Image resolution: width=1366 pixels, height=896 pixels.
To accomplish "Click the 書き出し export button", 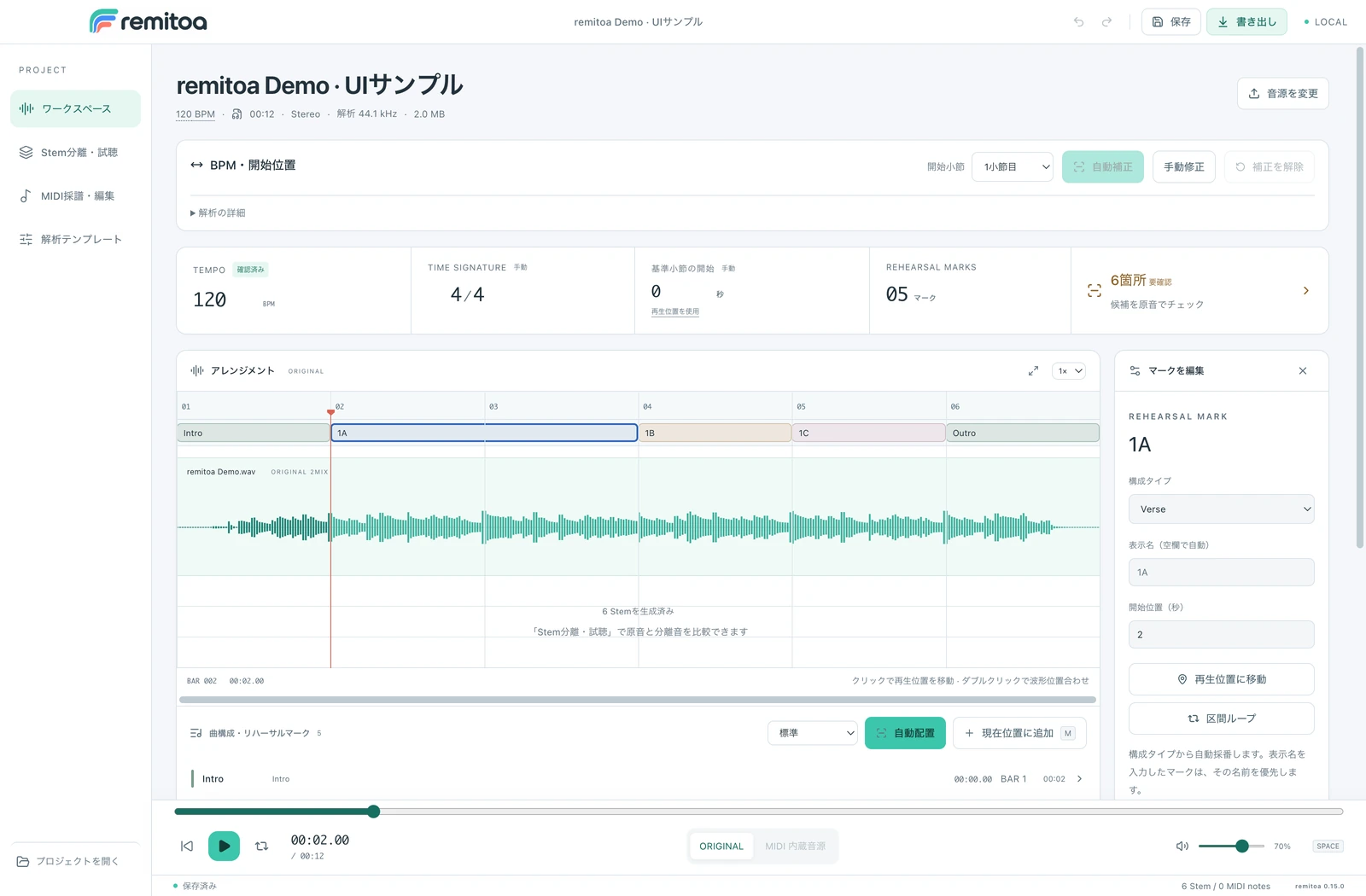I will tap(1246, 22).
